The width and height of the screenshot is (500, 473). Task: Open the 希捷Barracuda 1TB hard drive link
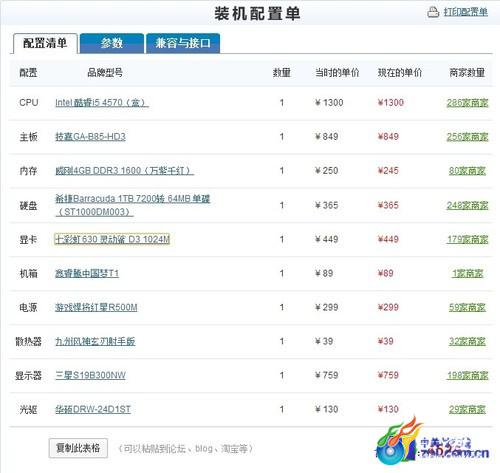tap(132, 205)
